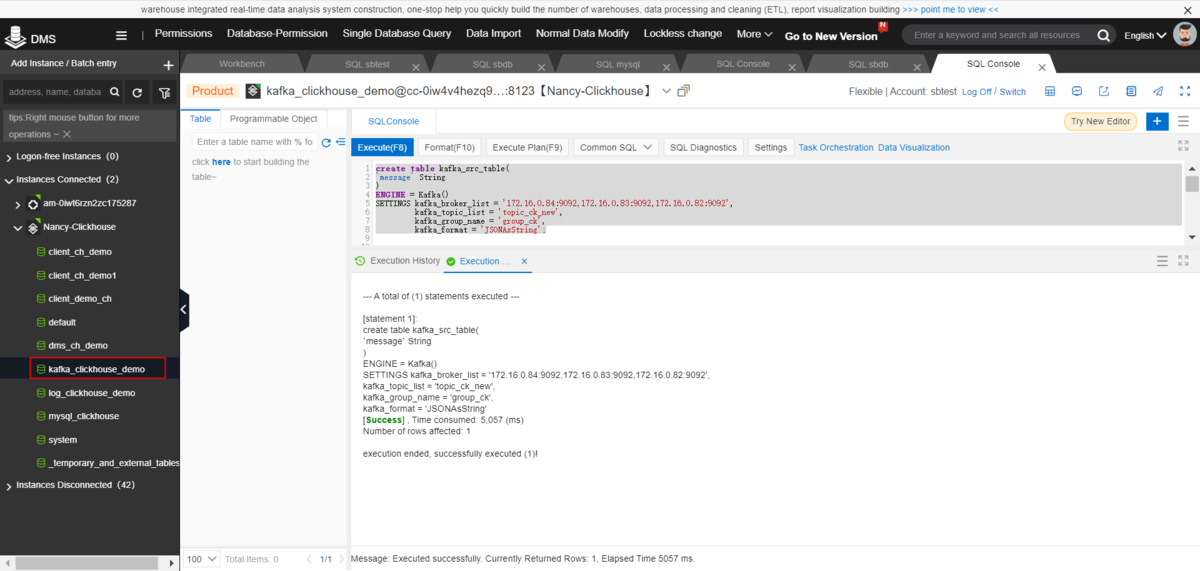1200x571 pixels.
Task: Open the monitor chart icon in header
Action: click(x=1077, y=91)
